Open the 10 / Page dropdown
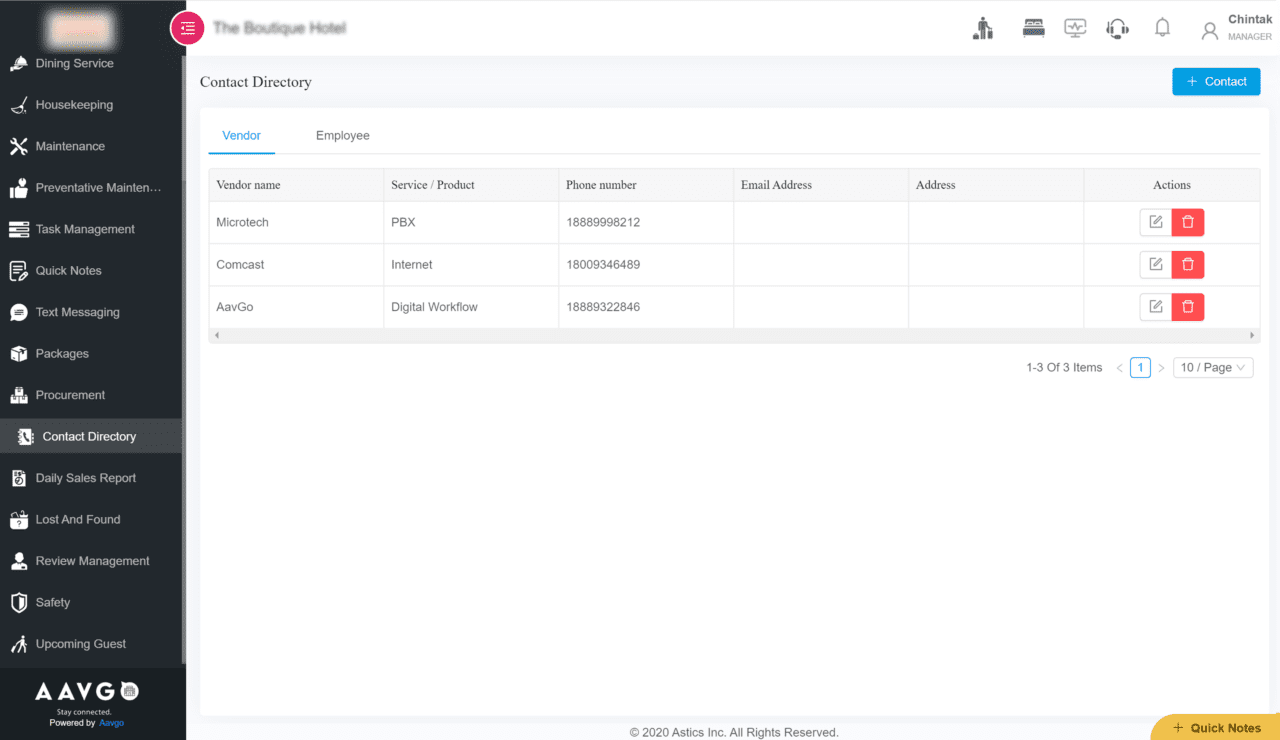 (x=1213, y=367)
